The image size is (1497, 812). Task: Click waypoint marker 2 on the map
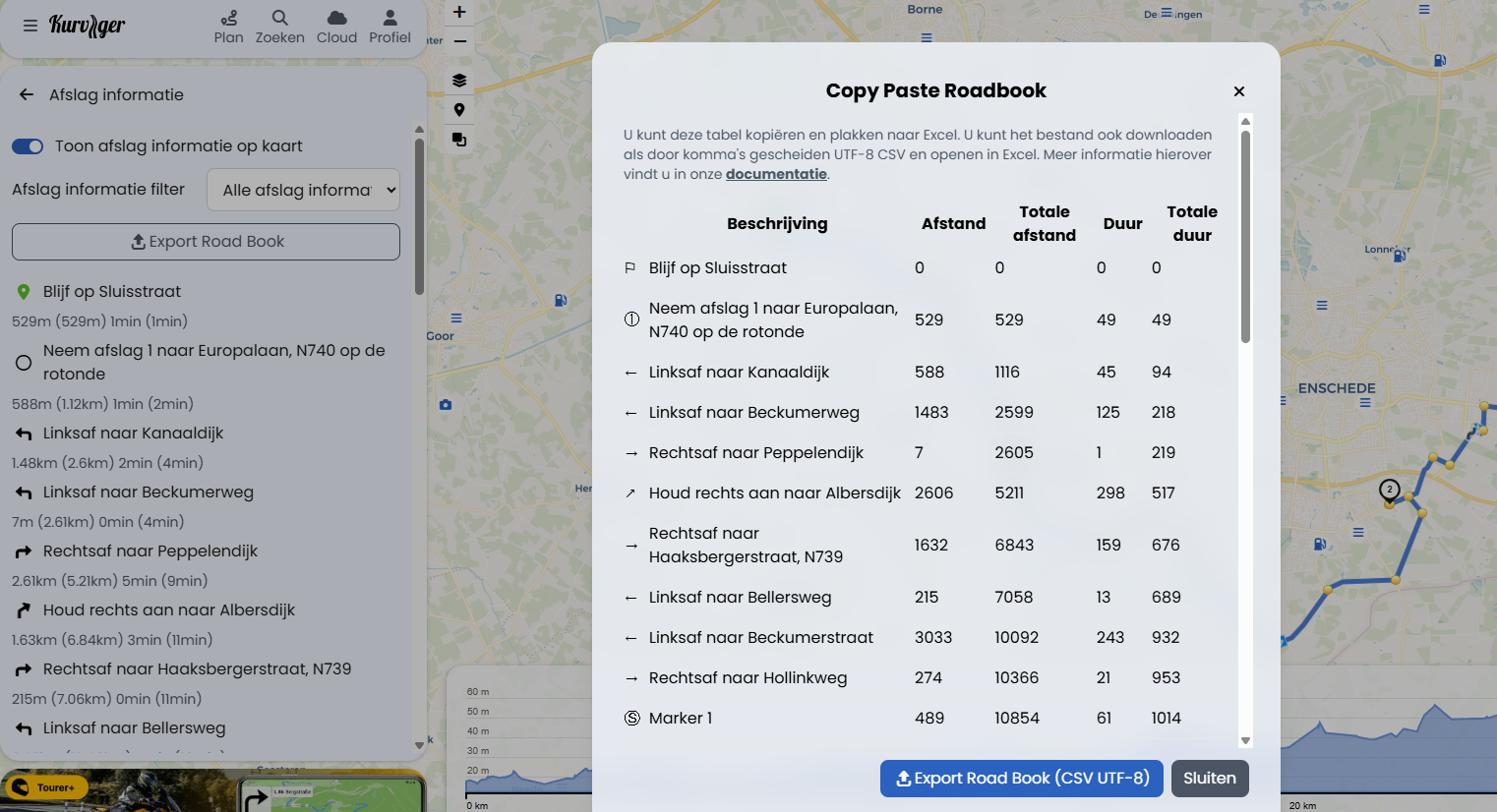(1389, 490)
